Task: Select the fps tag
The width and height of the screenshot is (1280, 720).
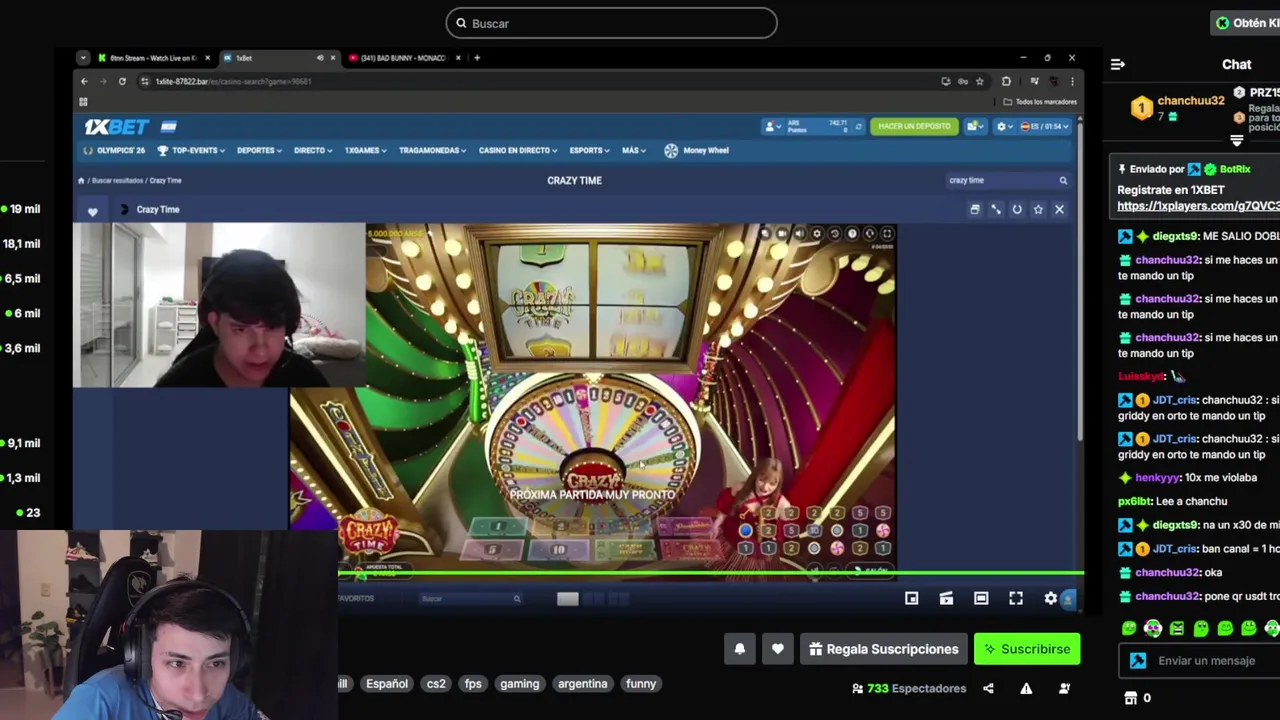Action: 473,684
